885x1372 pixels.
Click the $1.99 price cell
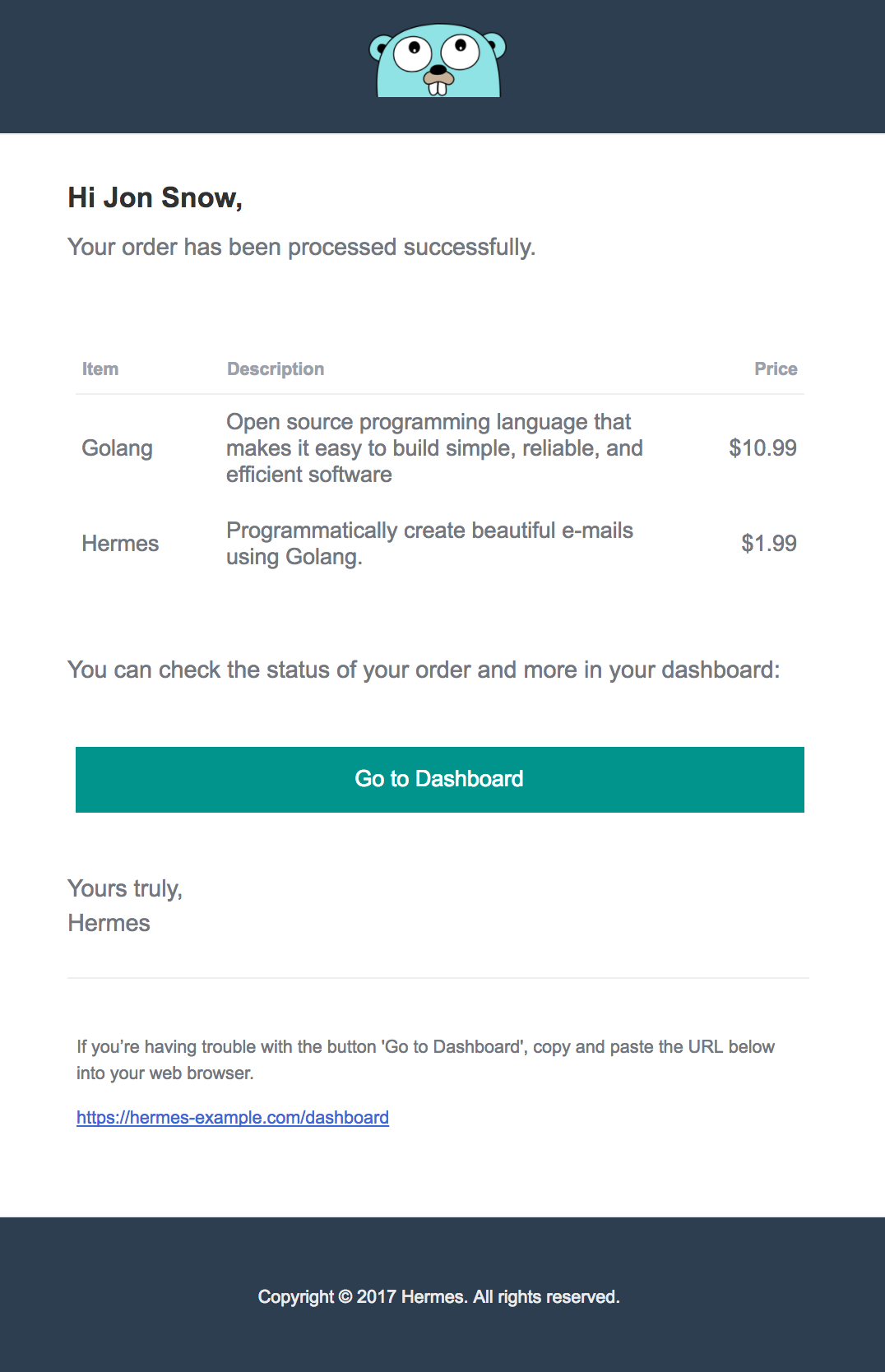pos(768,544)
